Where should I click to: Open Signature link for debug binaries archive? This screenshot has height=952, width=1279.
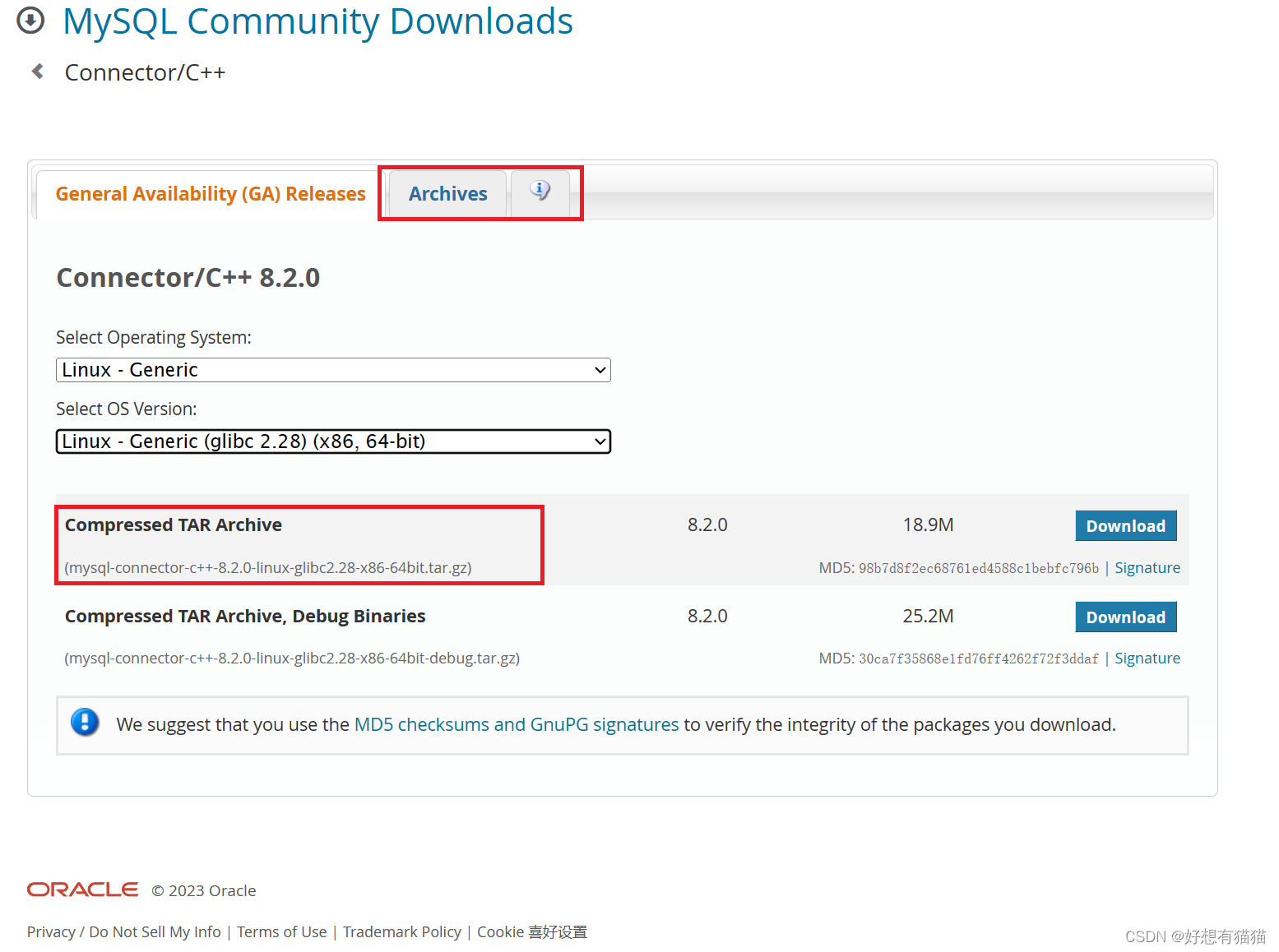click(1147, 659)
